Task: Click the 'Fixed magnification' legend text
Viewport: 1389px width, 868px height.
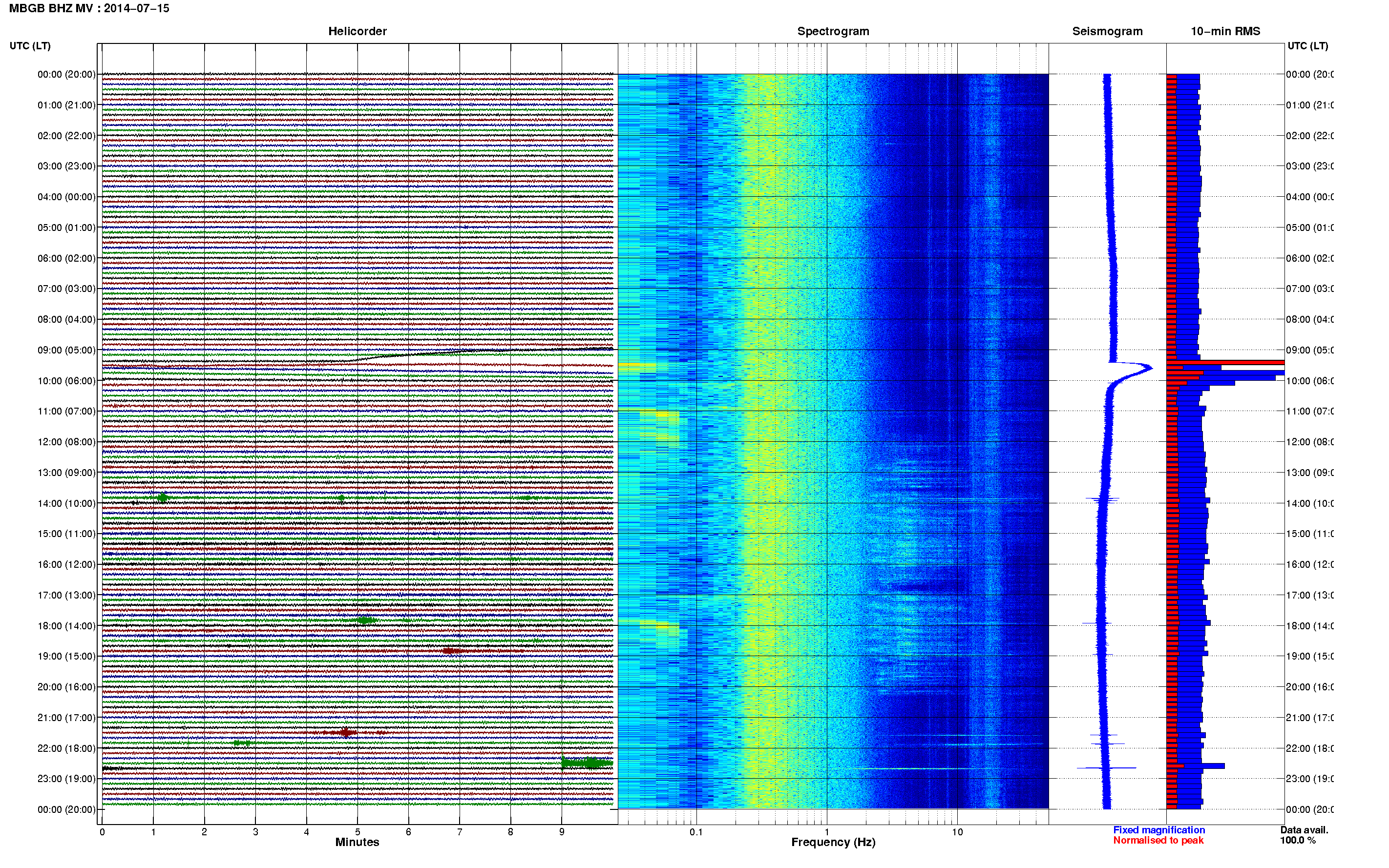Action: pyautogui.click(x=1159, y=830)
